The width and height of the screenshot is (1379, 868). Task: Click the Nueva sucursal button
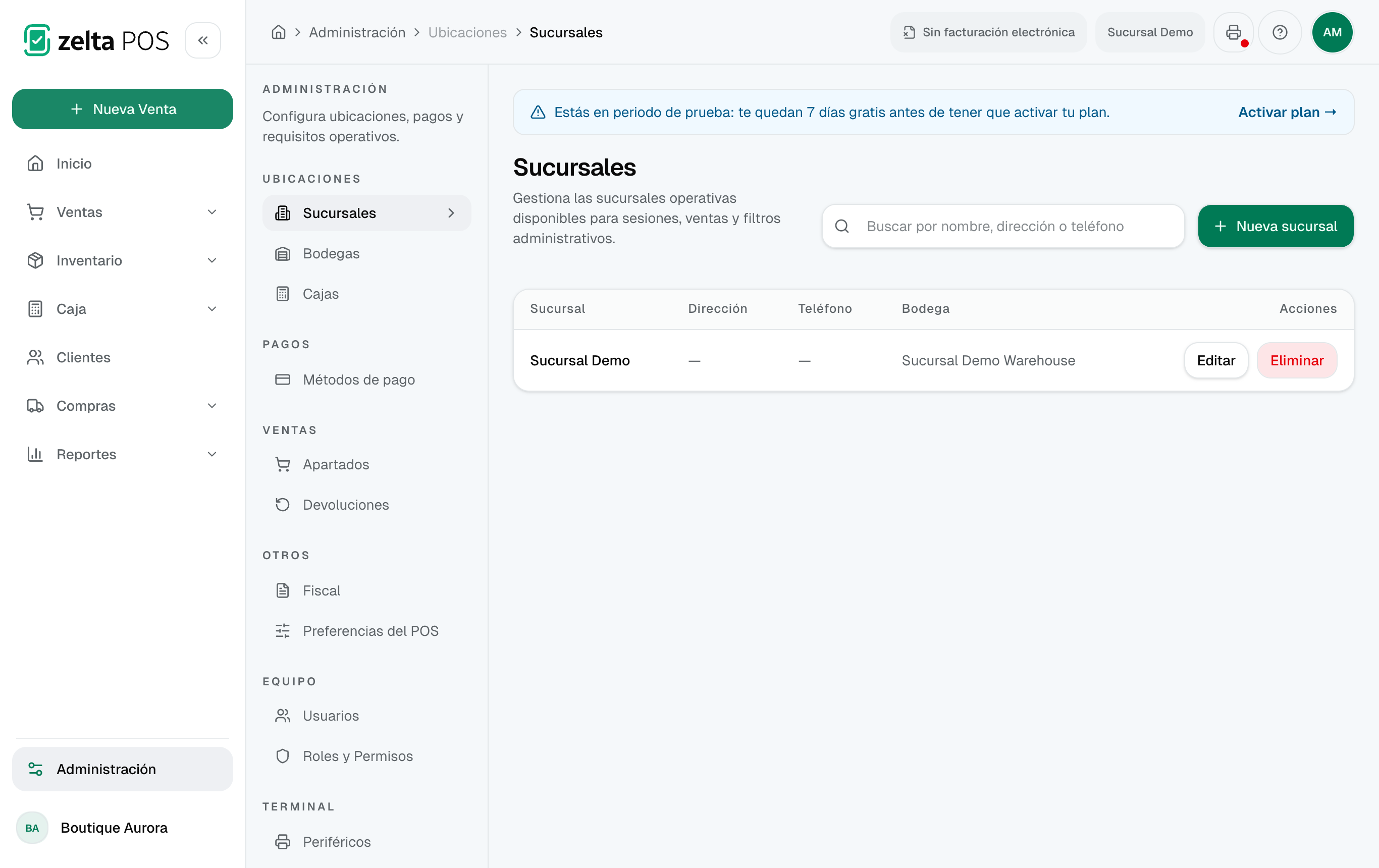click(1276, 226)
